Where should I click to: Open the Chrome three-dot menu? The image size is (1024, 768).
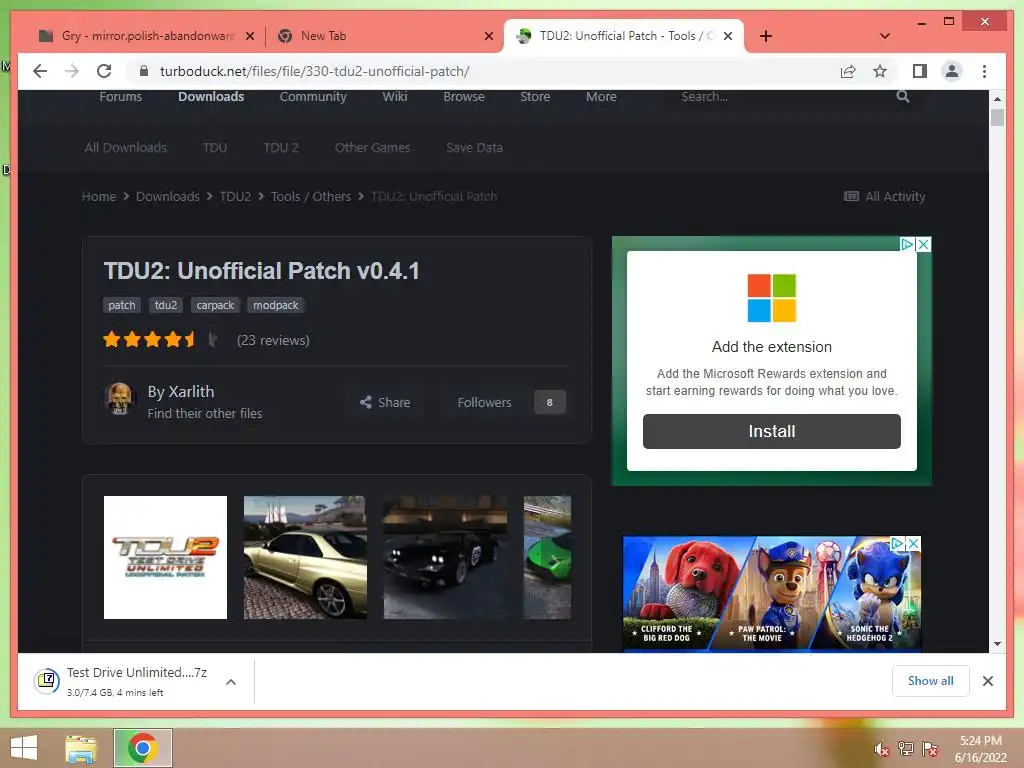coord(984,71)
